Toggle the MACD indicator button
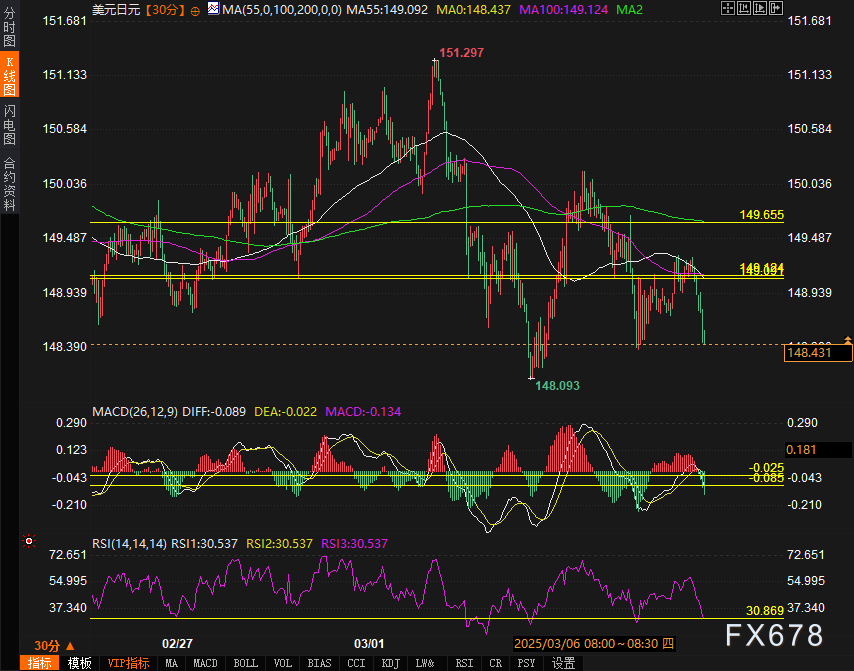Image resolution: width=854 pixels, height=671 pixels. click(205, 663)
